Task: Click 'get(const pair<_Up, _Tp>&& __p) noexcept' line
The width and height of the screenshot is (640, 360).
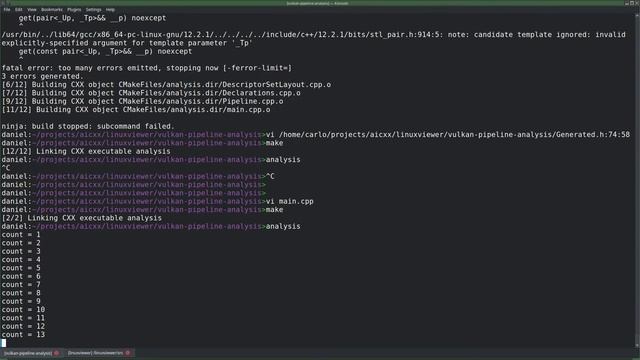Action: point(105,51)
